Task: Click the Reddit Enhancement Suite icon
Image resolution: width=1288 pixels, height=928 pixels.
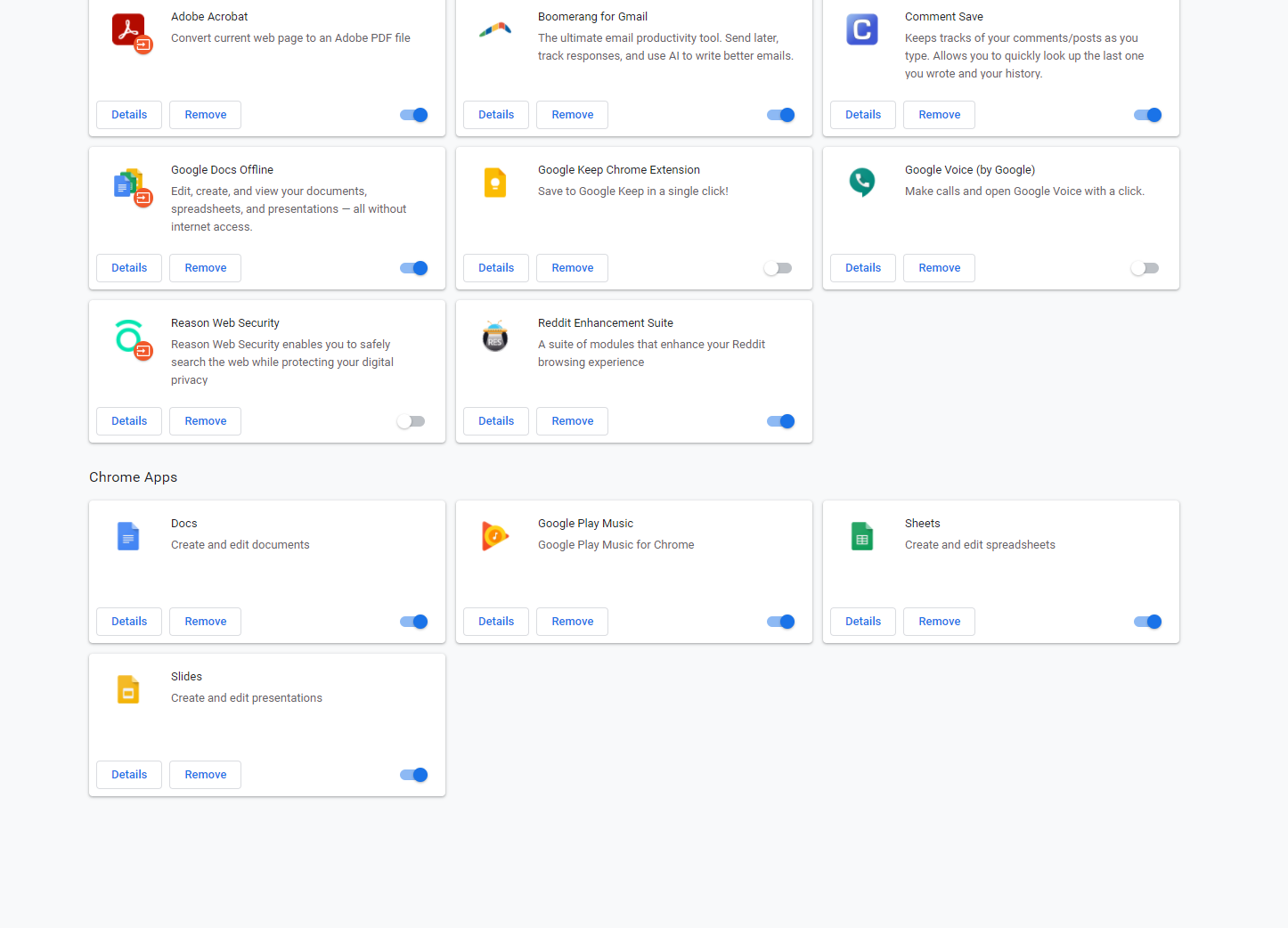Action: tap(495, 337)
